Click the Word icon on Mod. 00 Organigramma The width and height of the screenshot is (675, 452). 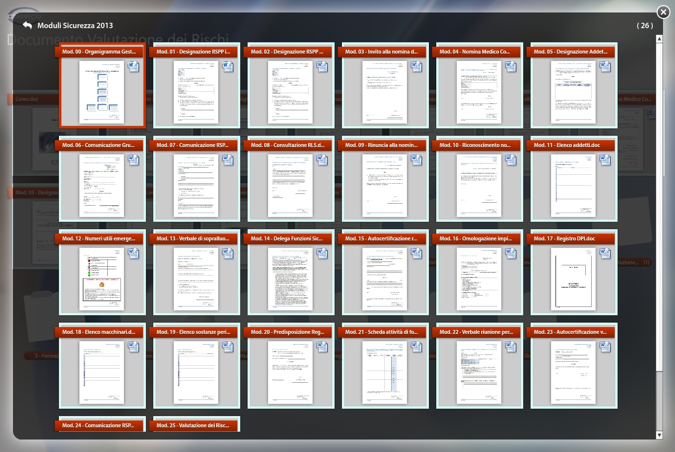click(x=133, y=67)
